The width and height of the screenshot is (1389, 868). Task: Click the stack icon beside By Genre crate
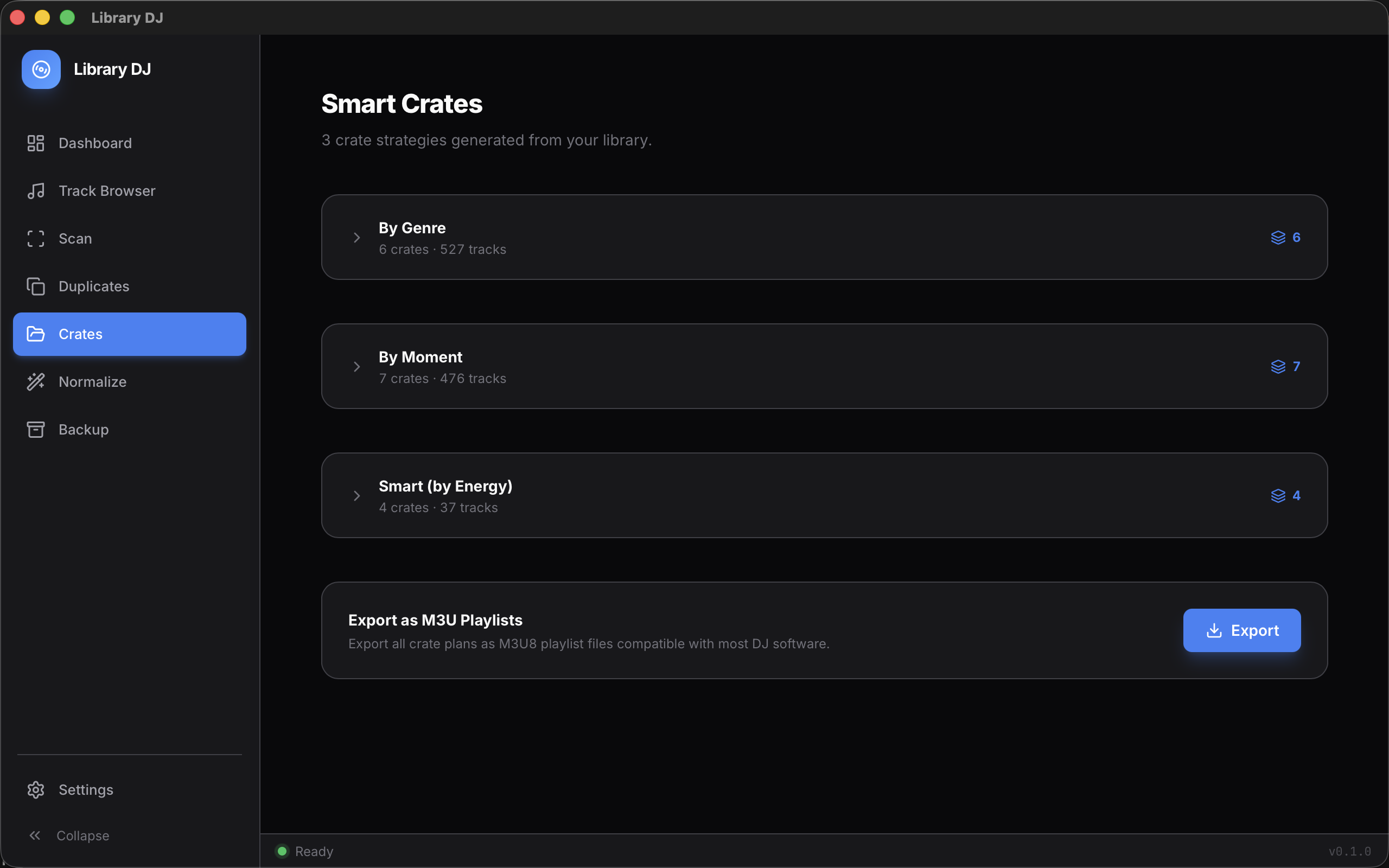pos(1278,237)
